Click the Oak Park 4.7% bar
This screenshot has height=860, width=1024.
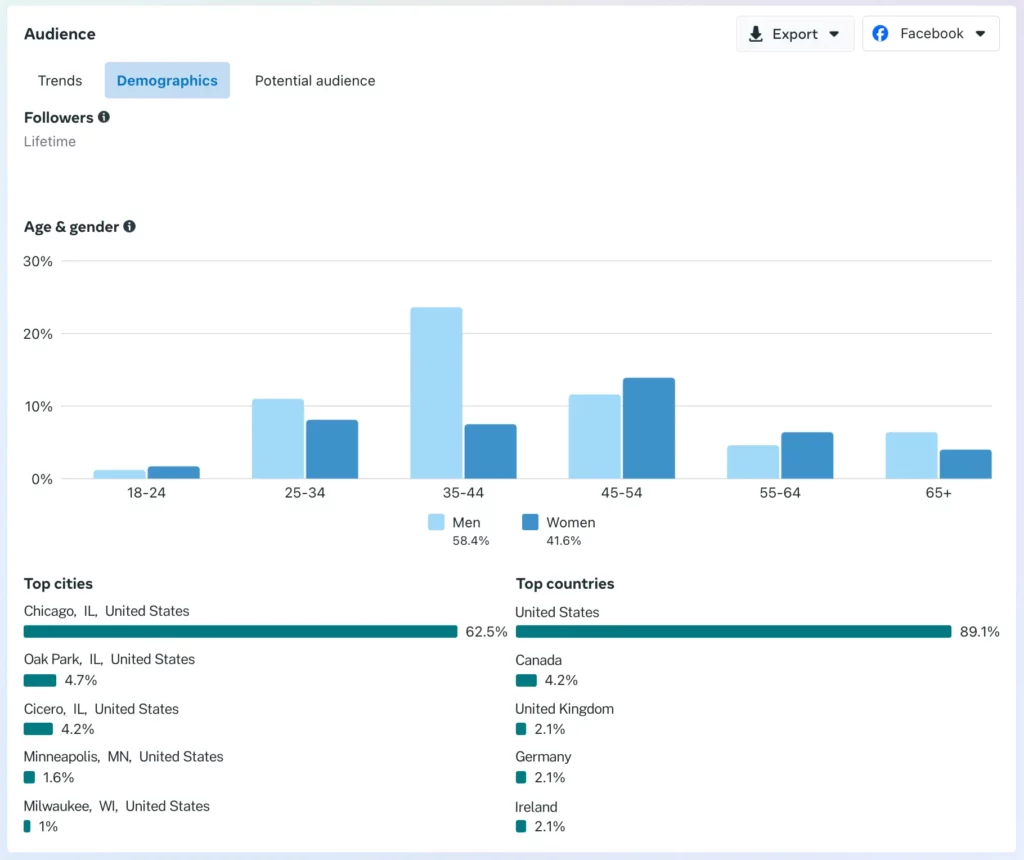pos(40,680)
